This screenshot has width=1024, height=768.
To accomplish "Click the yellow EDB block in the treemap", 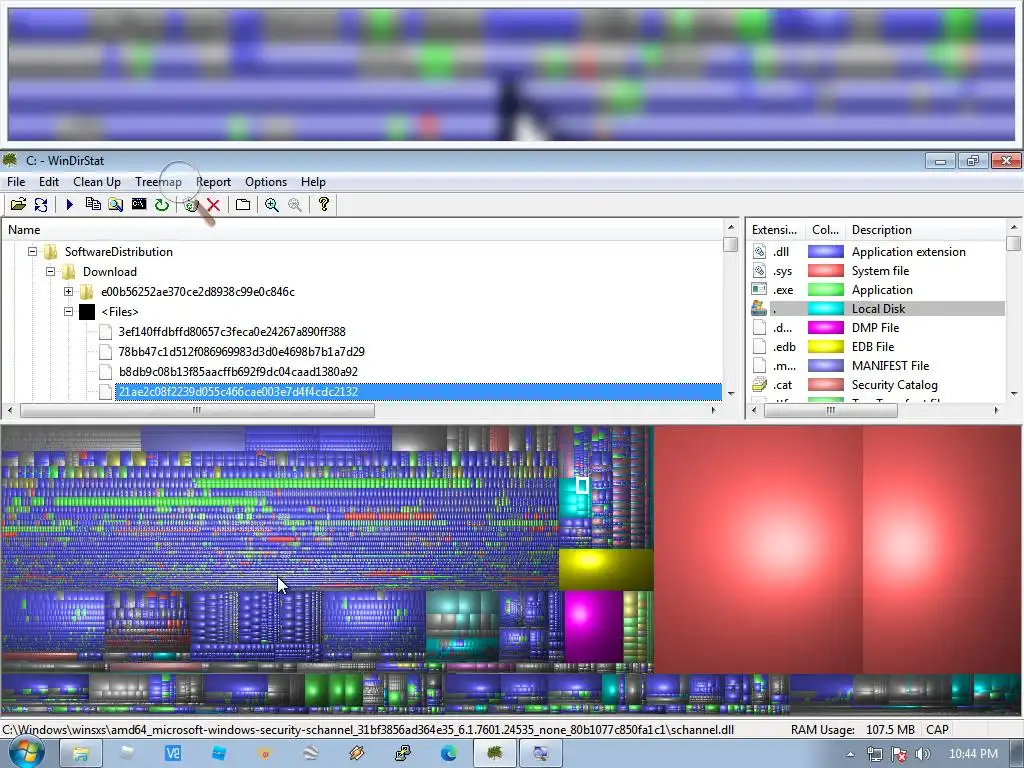I will click(606, 569).
